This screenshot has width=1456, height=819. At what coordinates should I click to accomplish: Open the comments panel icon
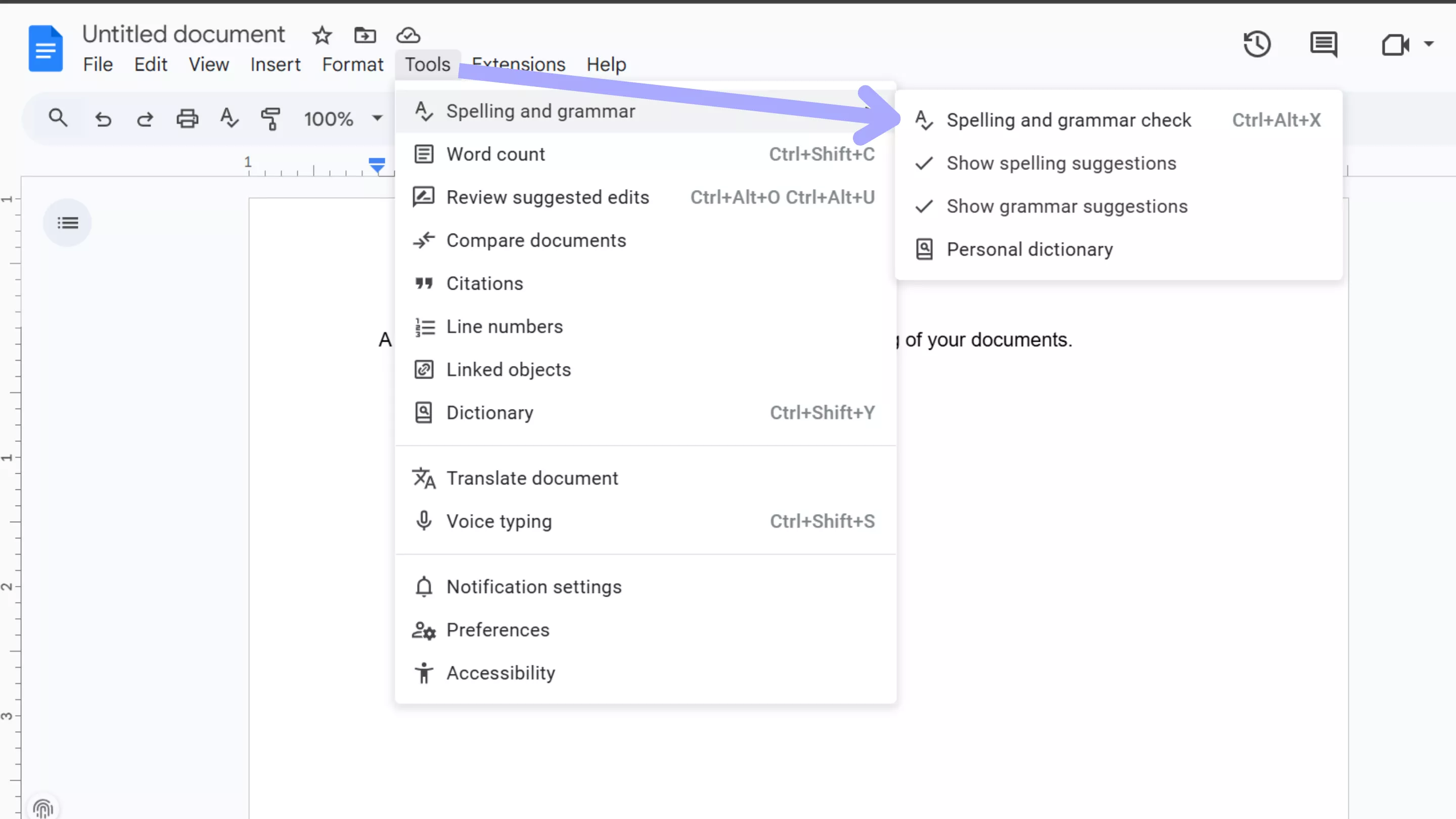(x=1323, y=44)
